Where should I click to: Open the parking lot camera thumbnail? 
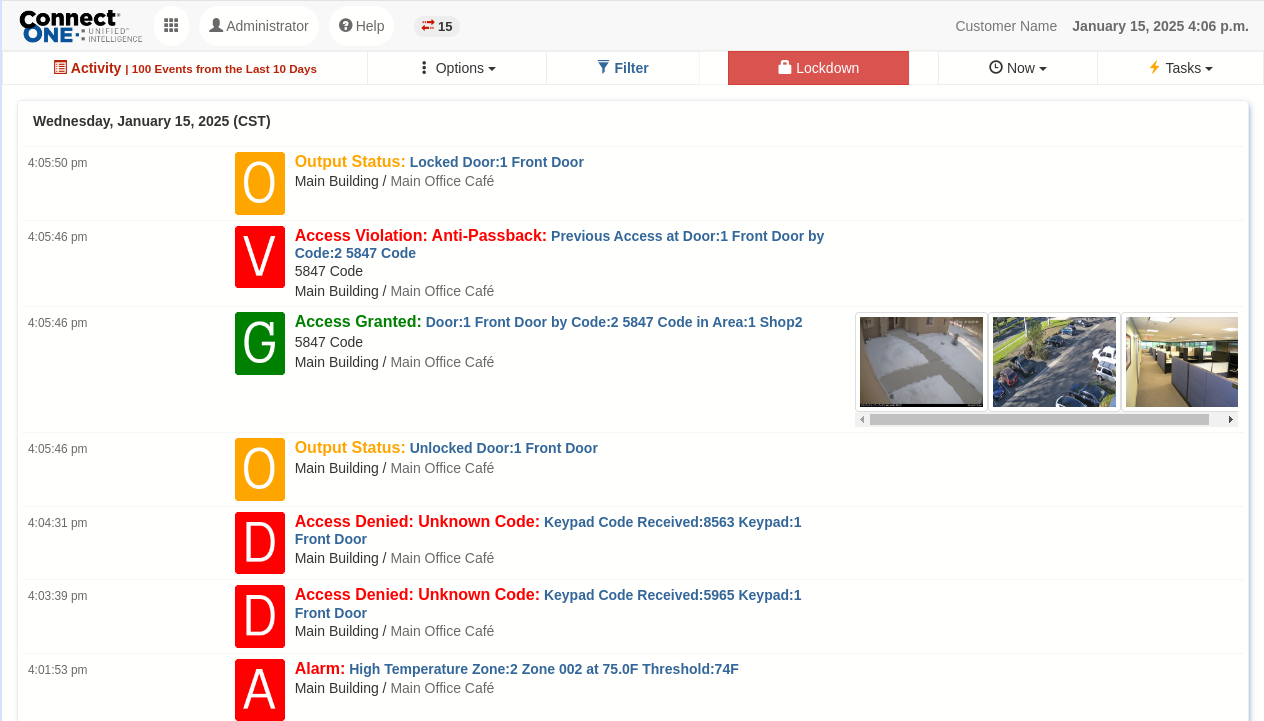click(x=1054, y=362)
